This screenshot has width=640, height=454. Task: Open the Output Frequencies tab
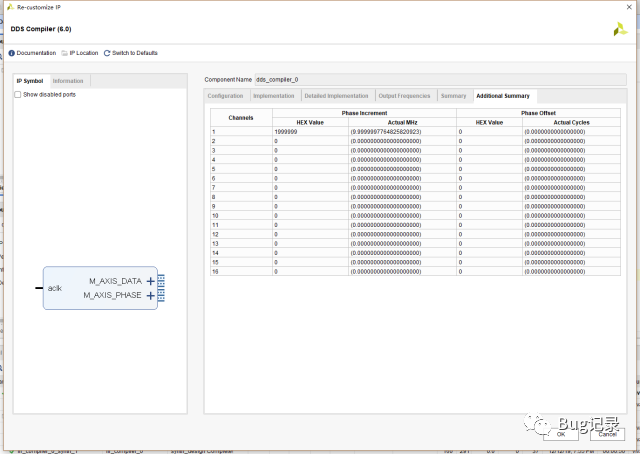(x=404, y=96)
